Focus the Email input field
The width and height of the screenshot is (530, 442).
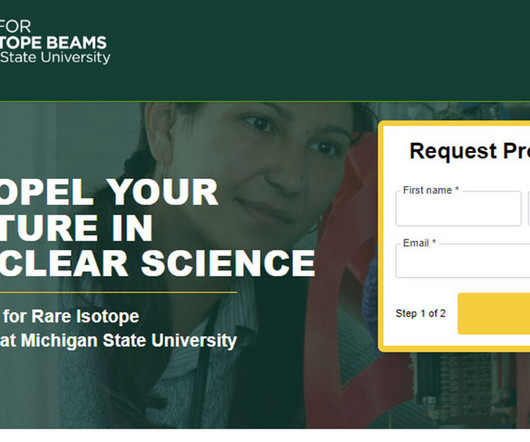[462, 261]
